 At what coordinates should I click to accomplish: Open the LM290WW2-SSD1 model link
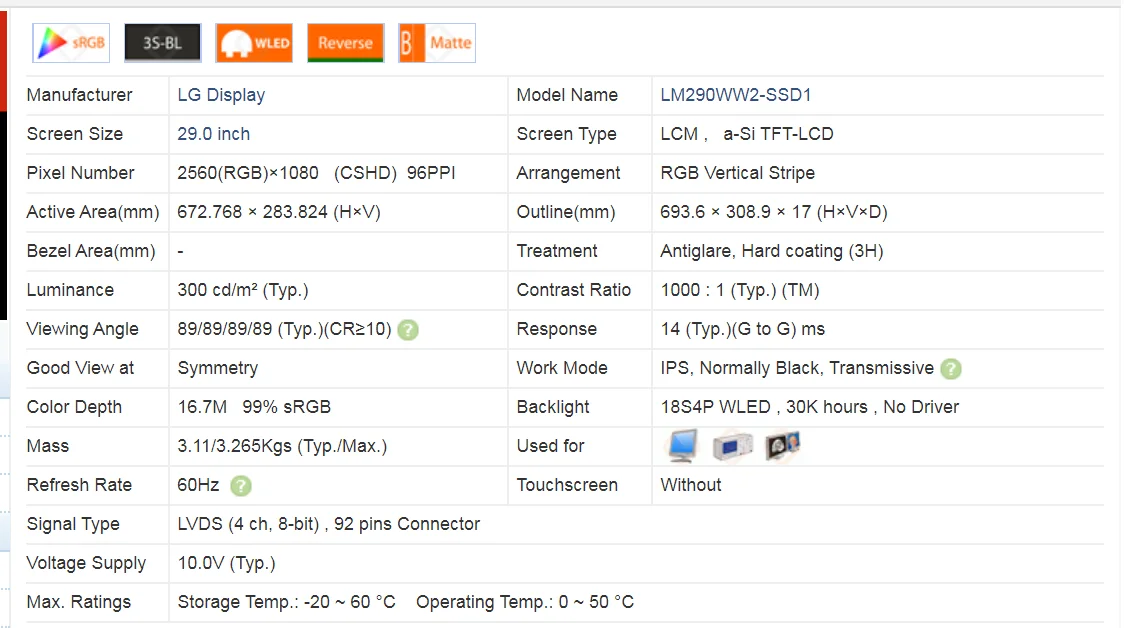click(x=736, y=95)
